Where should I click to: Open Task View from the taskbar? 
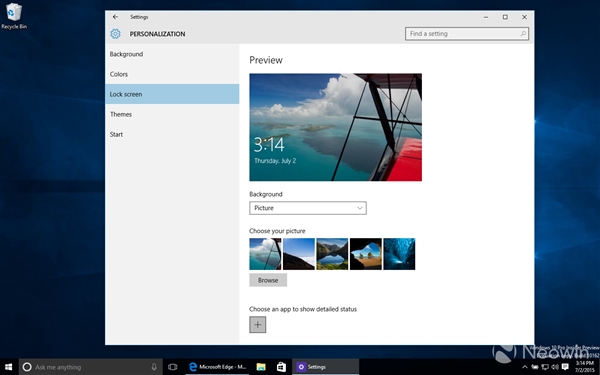pos(173,367)
